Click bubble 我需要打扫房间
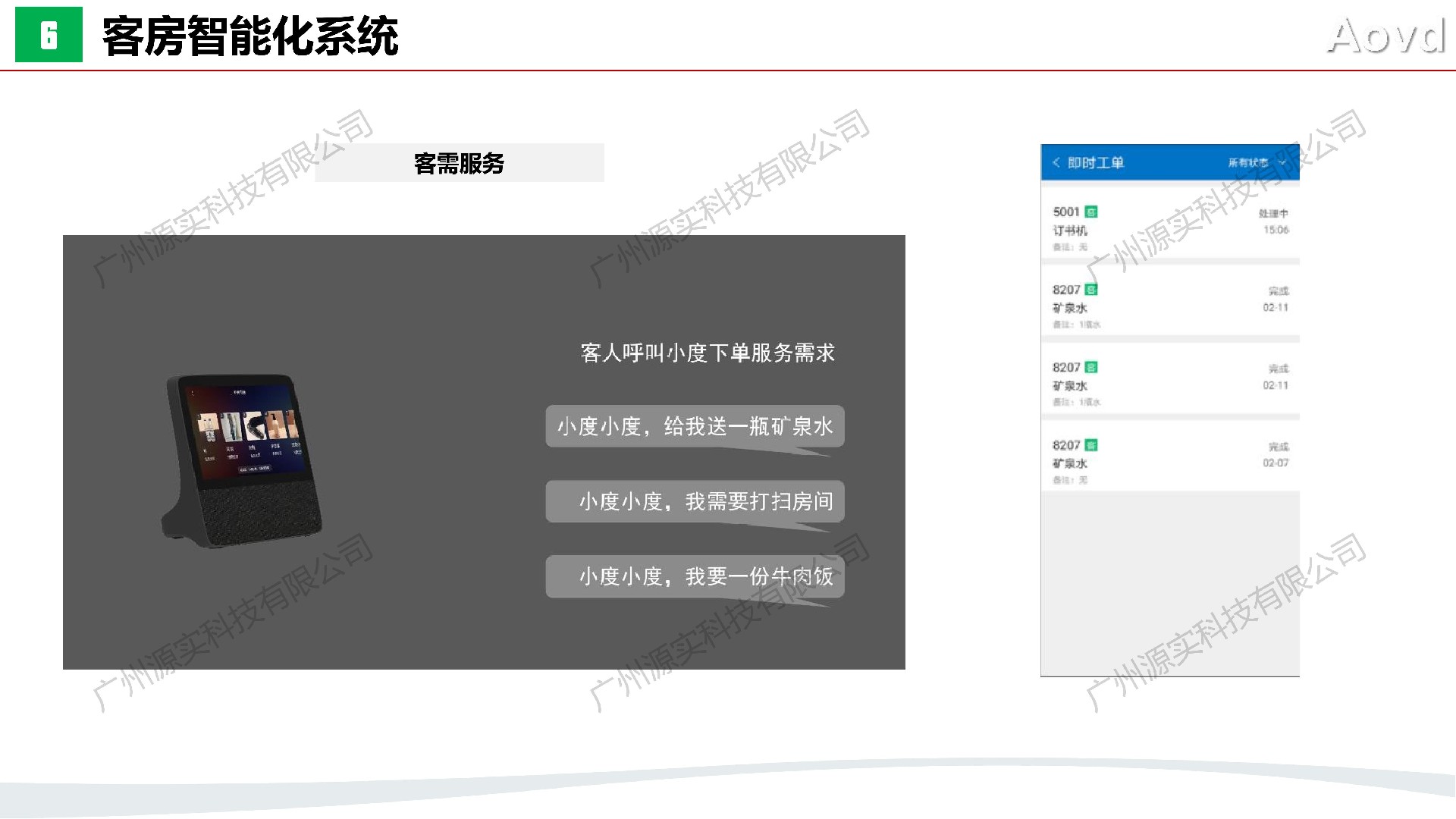Viewport: 1456px width, 819px height. tap(695, 501)
